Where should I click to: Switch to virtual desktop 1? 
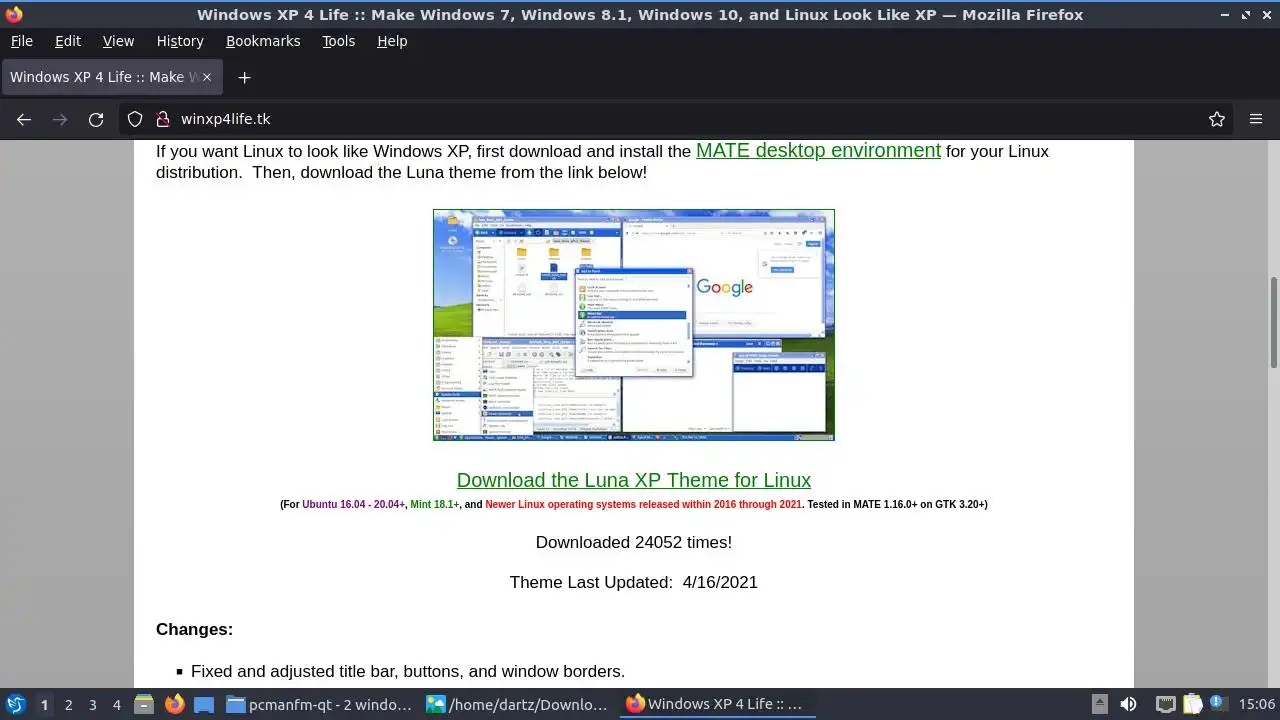click(44, 704)
